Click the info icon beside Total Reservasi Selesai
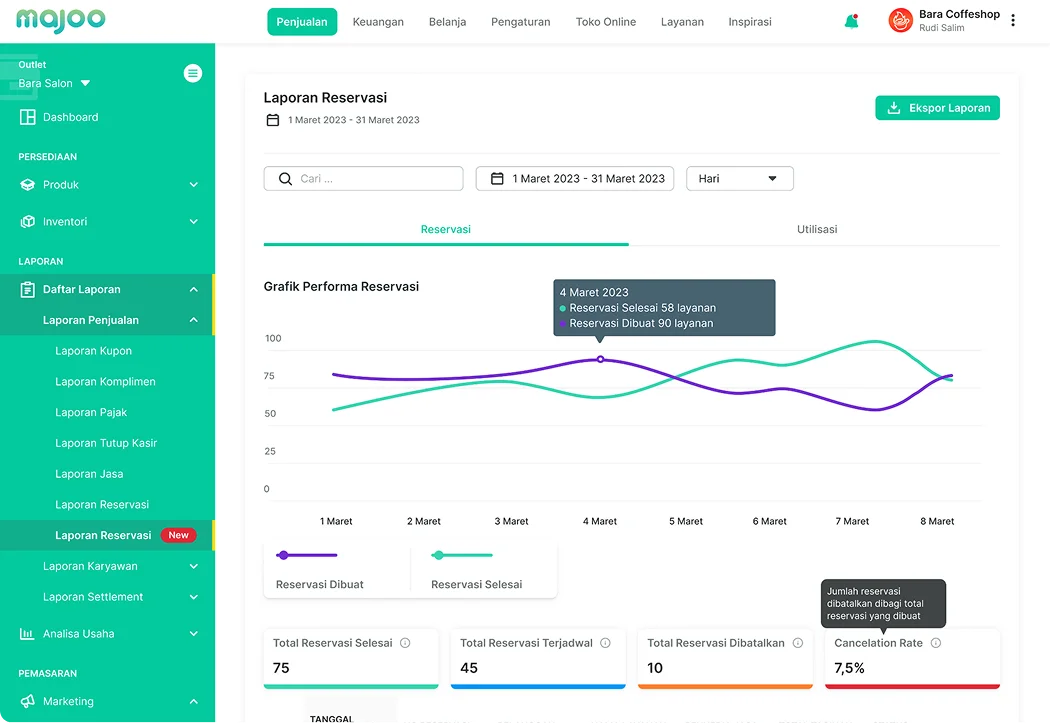This screenshot has width=1050, height=723. (405, 643)
